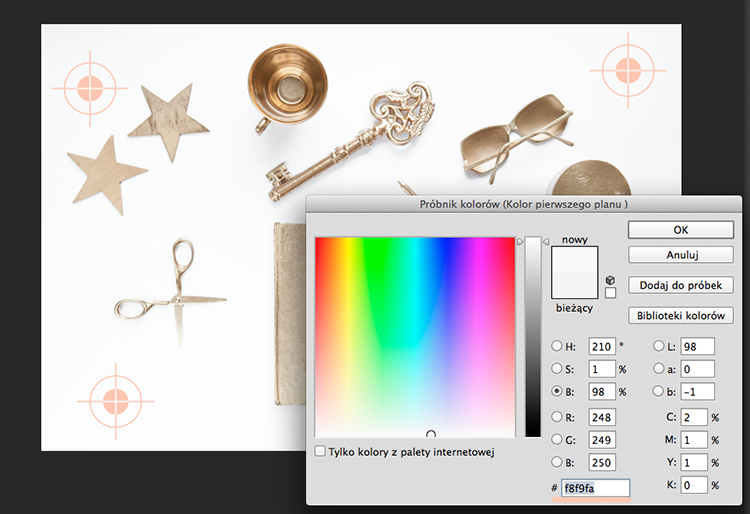This screenshot has width=750, height=514.
Task: Click the OK button
Action: [x=681, y=230]
